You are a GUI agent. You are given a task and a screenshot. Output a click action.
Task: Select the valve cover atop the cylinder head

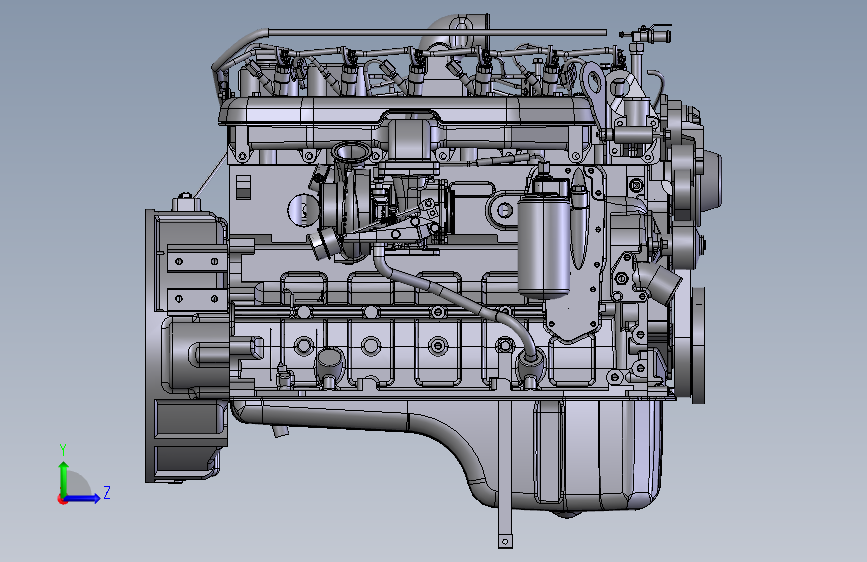point(406,111)
